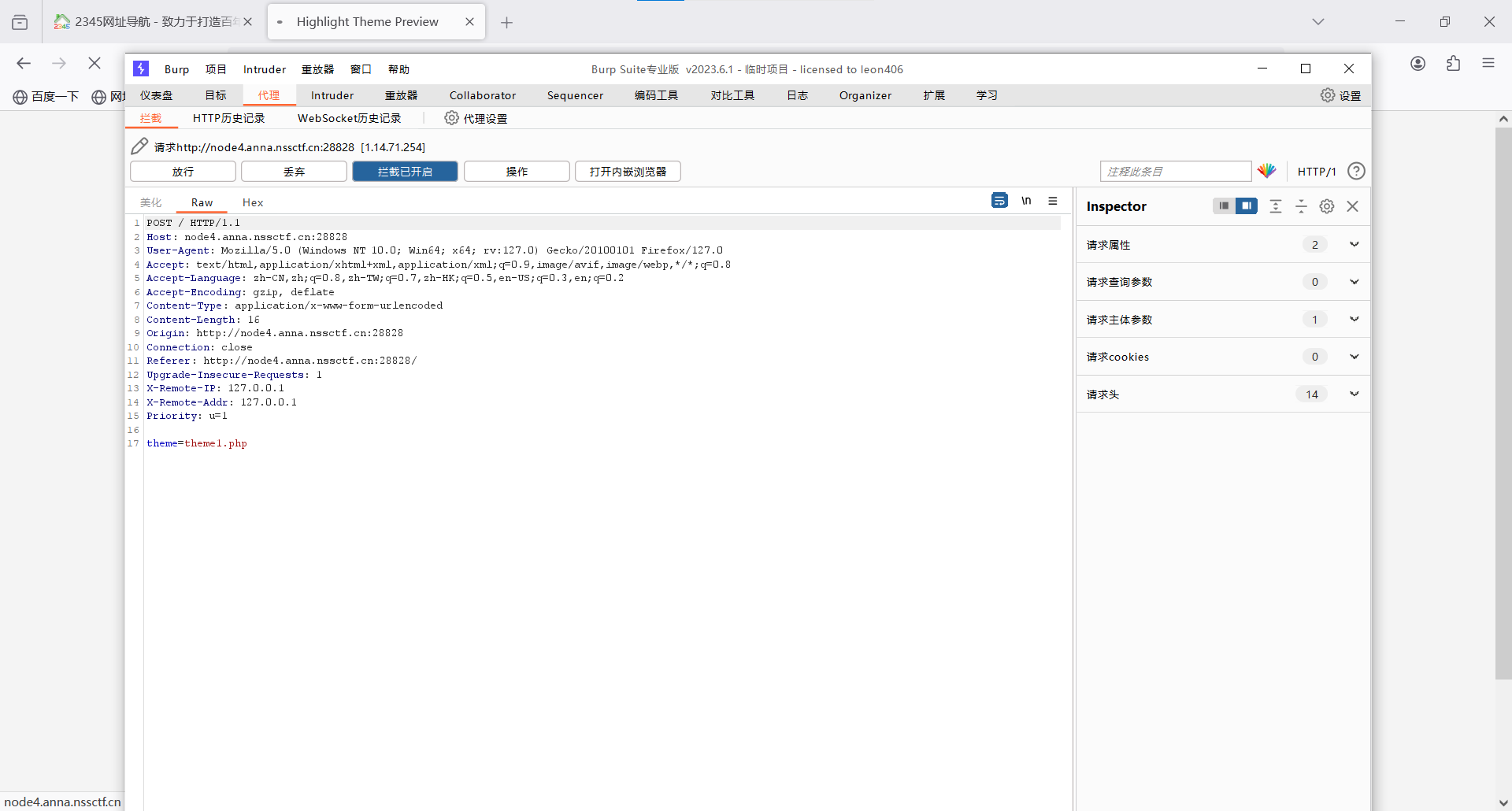Switch to the 仪表盘 tab
Image resolution: width=1512 pixels, height=811 pixels.
pos(157,95)
